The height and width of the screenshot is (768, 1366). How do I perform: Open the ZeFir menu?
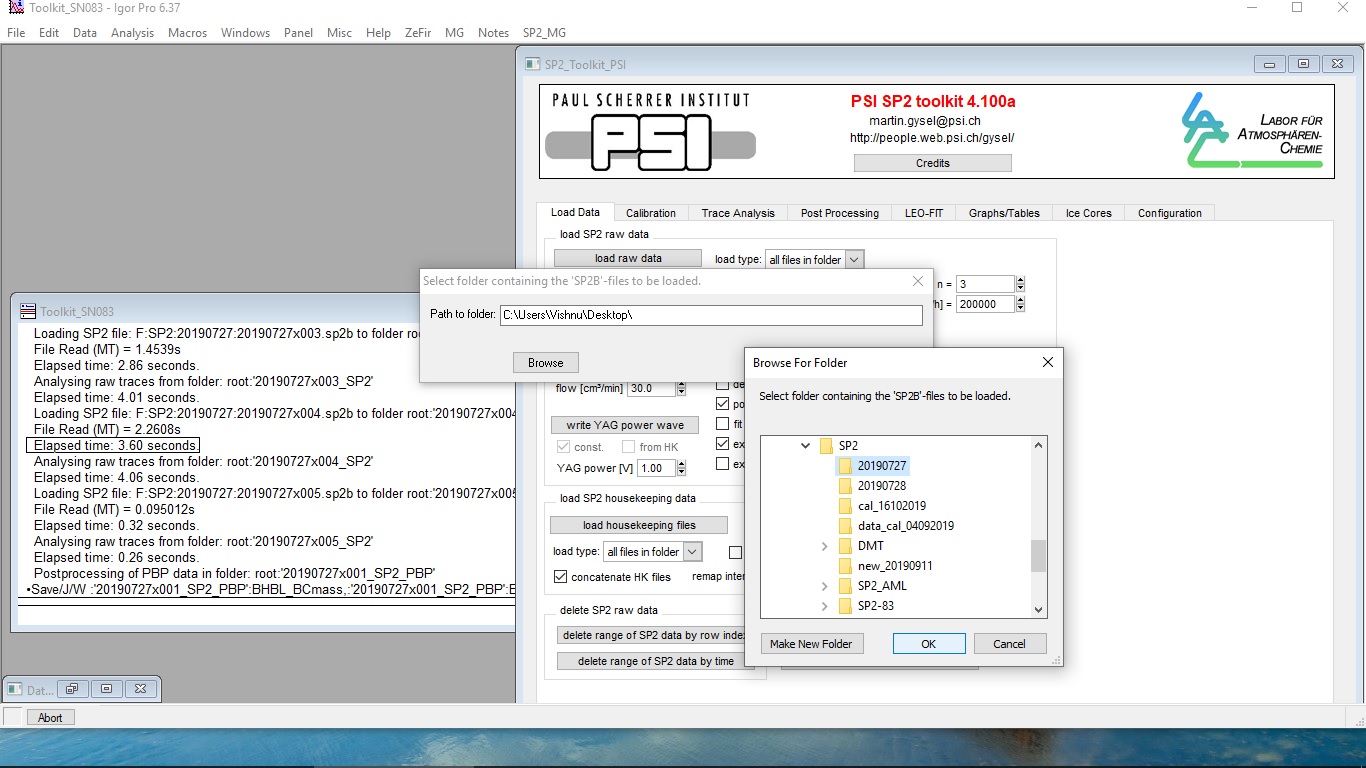point(418,32)
